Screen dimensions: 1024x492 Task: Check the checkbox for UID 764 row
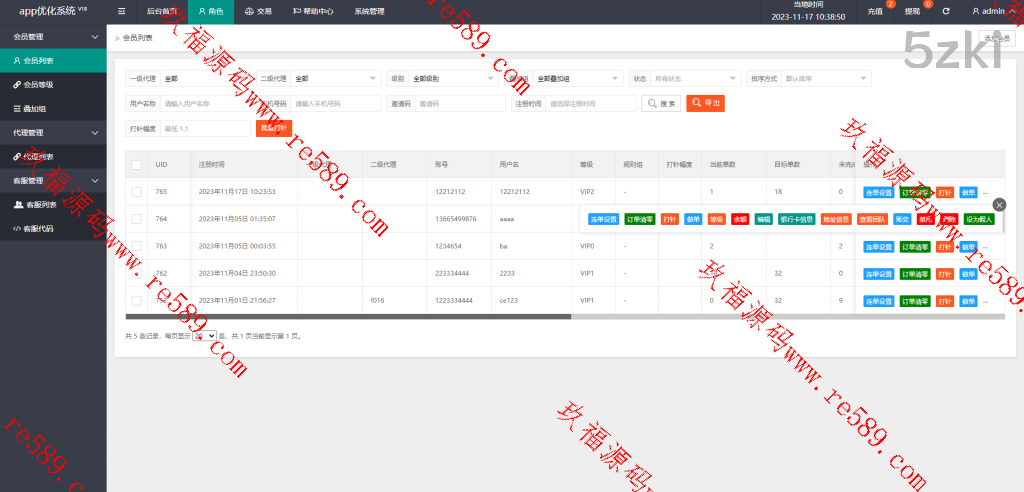click(x=136, y=218)
